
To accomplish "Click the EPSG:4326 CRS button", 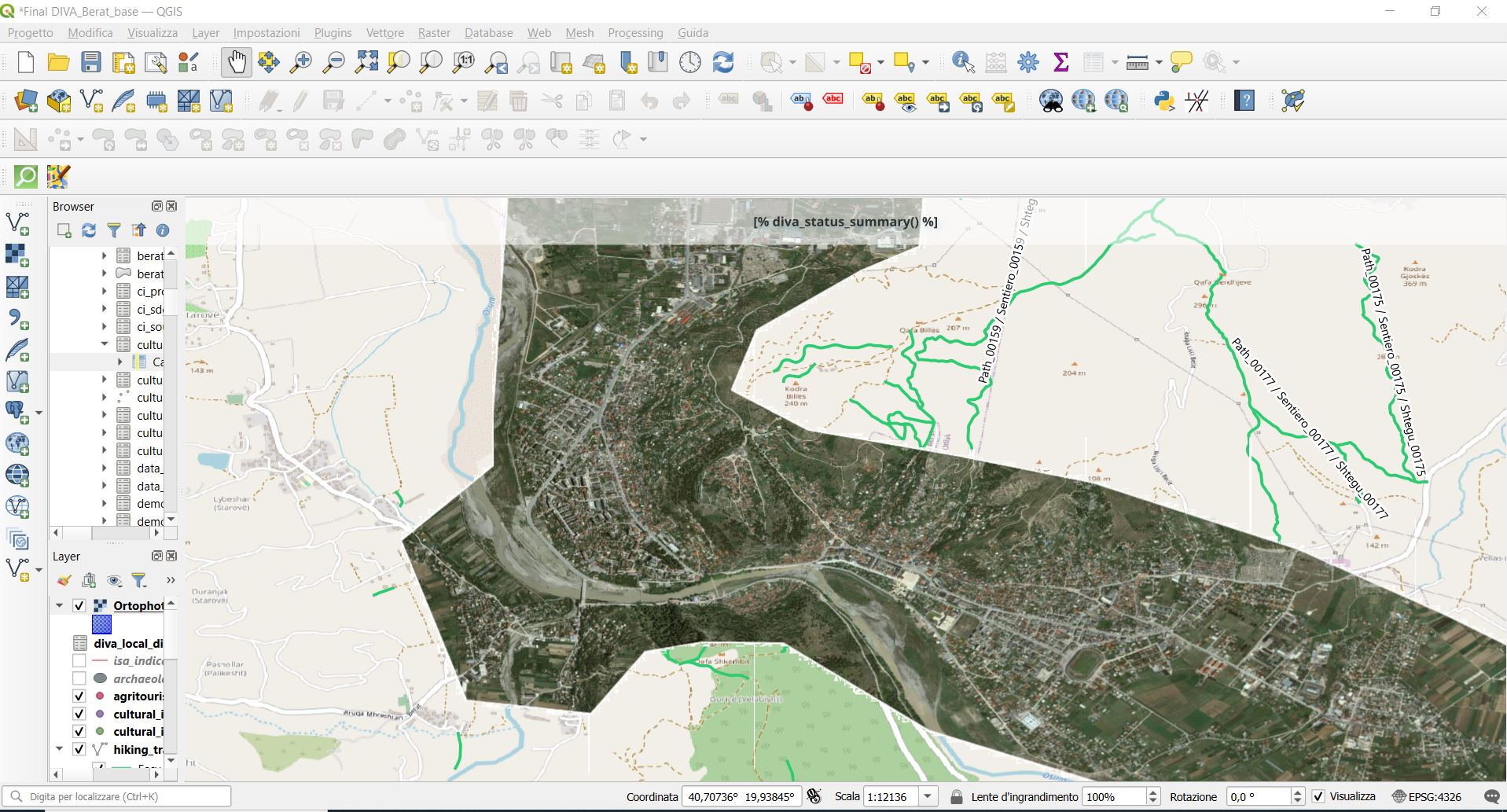I will [1426, 796].
